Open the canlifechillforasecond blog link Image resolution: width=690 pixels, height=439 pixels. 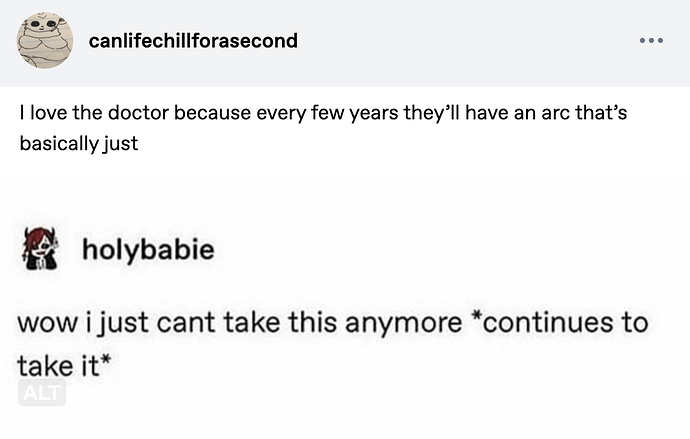point(193,41)
